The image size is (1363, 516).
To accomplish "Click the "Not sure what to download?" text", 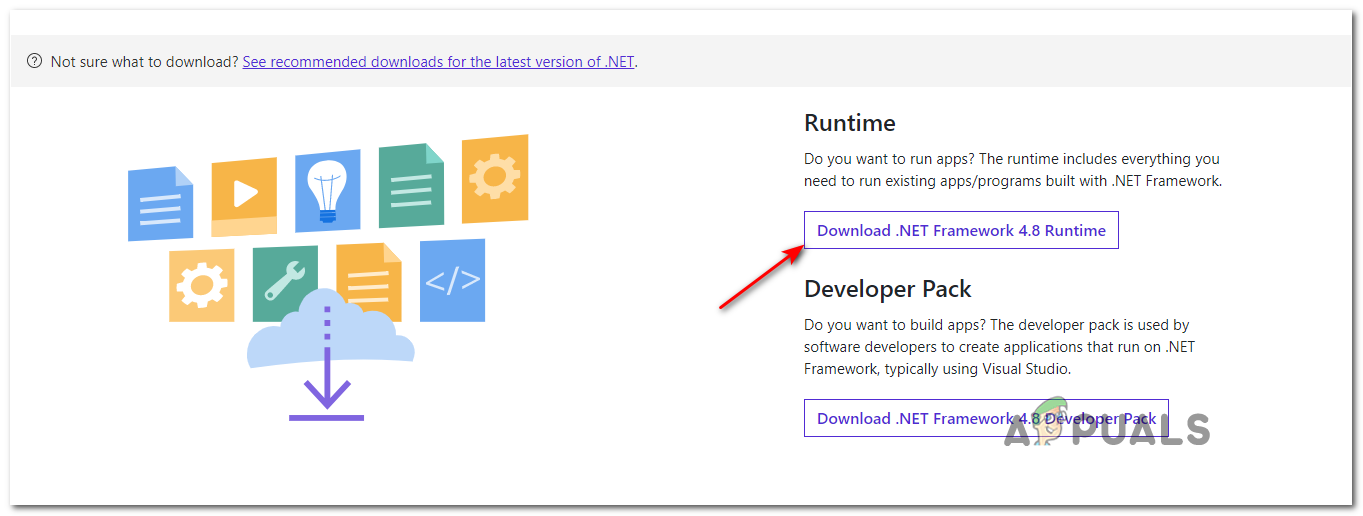I will pyautogui.click(x=145, y=62).
